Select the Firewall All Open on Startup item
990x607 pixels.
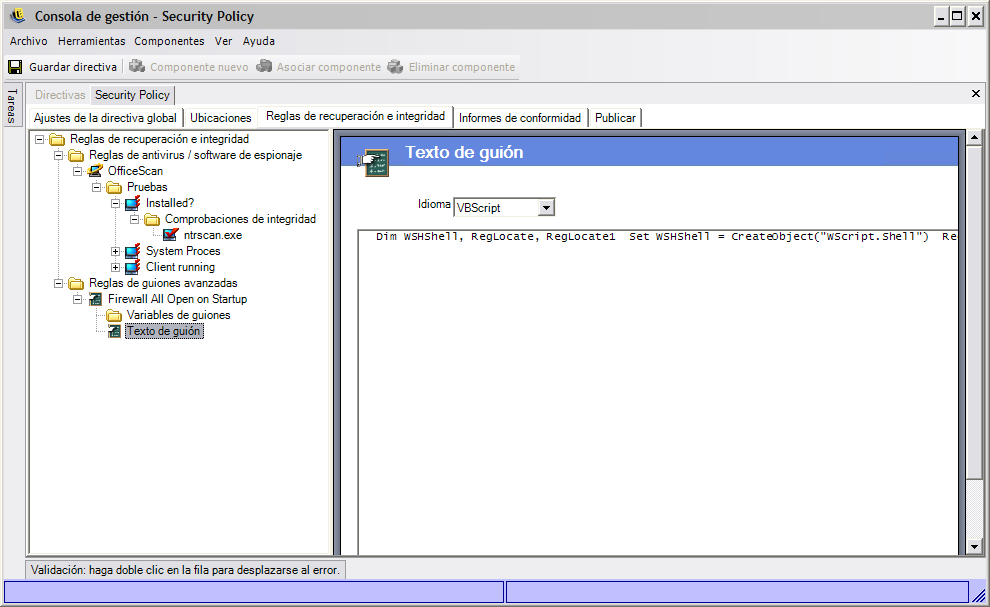tap(177, 299)
